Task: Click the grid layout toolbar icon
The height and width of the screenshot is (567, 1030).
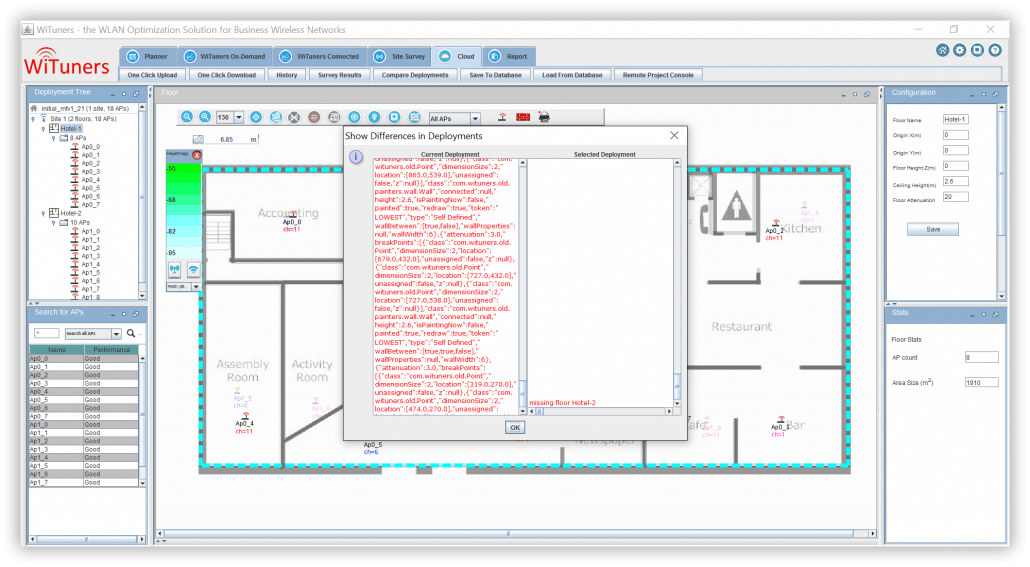Action: click(414, 117)
